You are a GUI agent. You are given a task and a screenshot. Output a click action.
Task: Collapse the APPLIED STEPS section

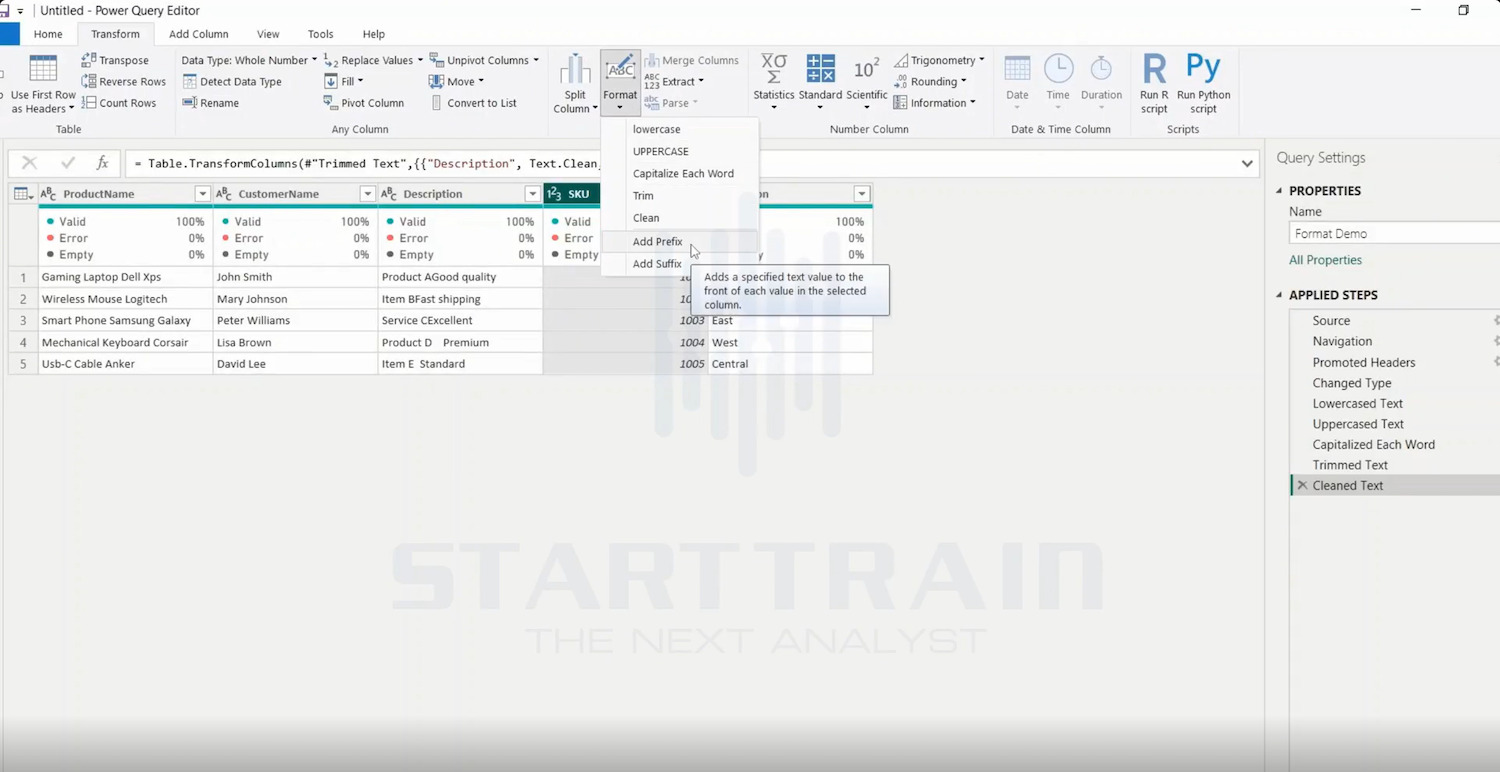(1279, 295)
